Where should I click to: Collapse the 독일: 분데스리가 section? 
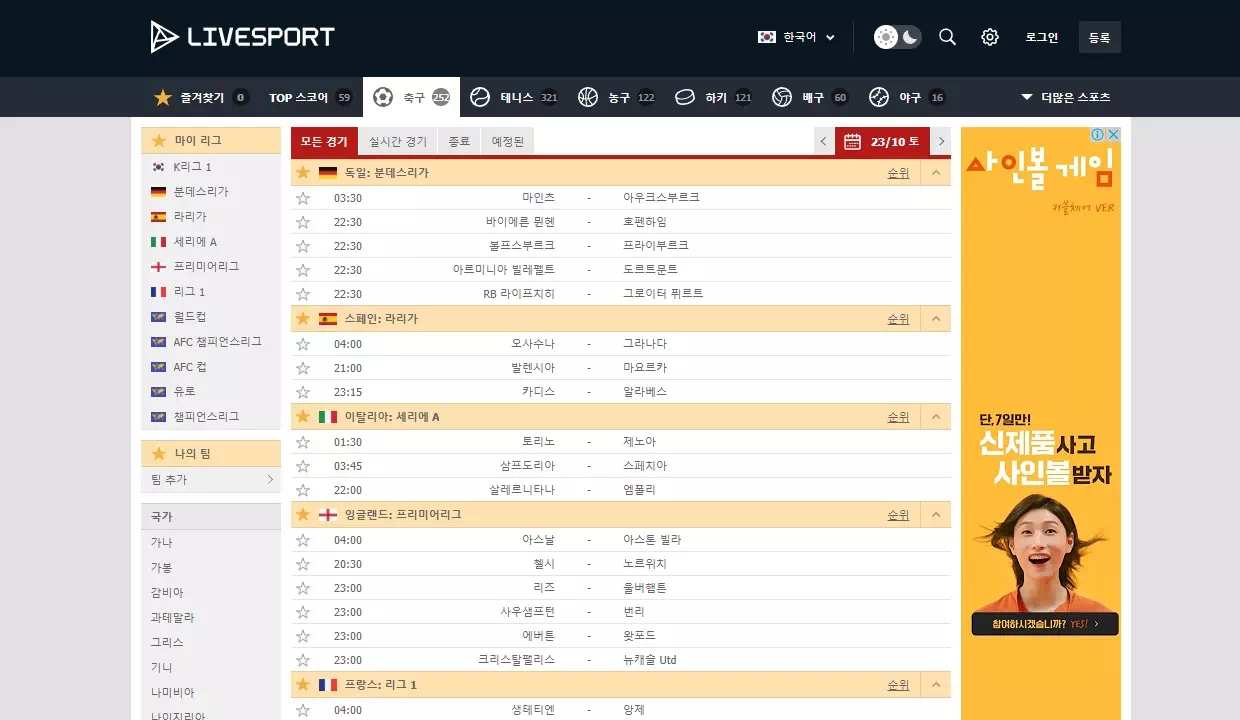click(x=936, y=172)
